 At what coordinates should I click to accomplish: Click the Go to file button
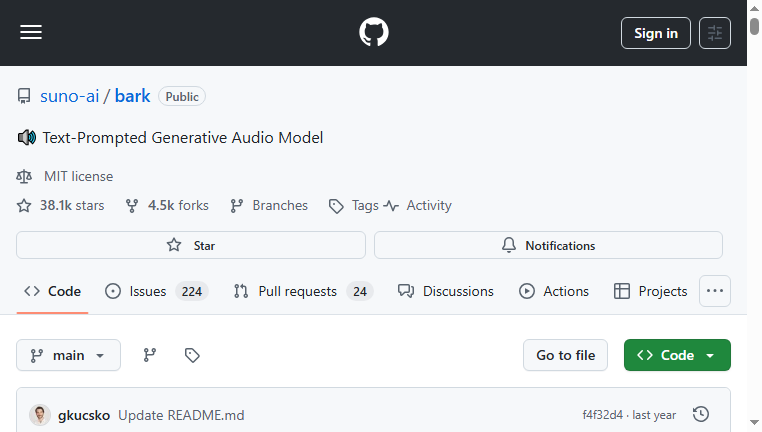(565, 355)
